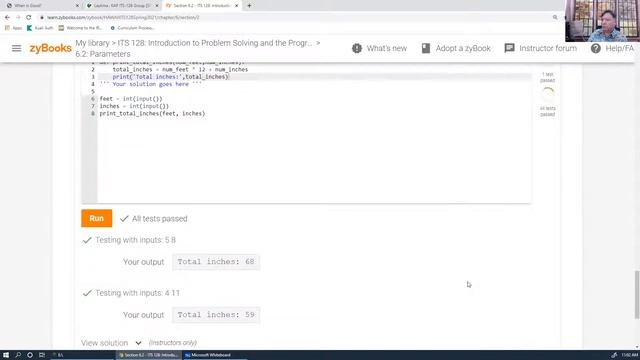Open the Welcome bookmark in bookmarks bar
This screenshot has height=360, width=640.
[x=80, y=28]
